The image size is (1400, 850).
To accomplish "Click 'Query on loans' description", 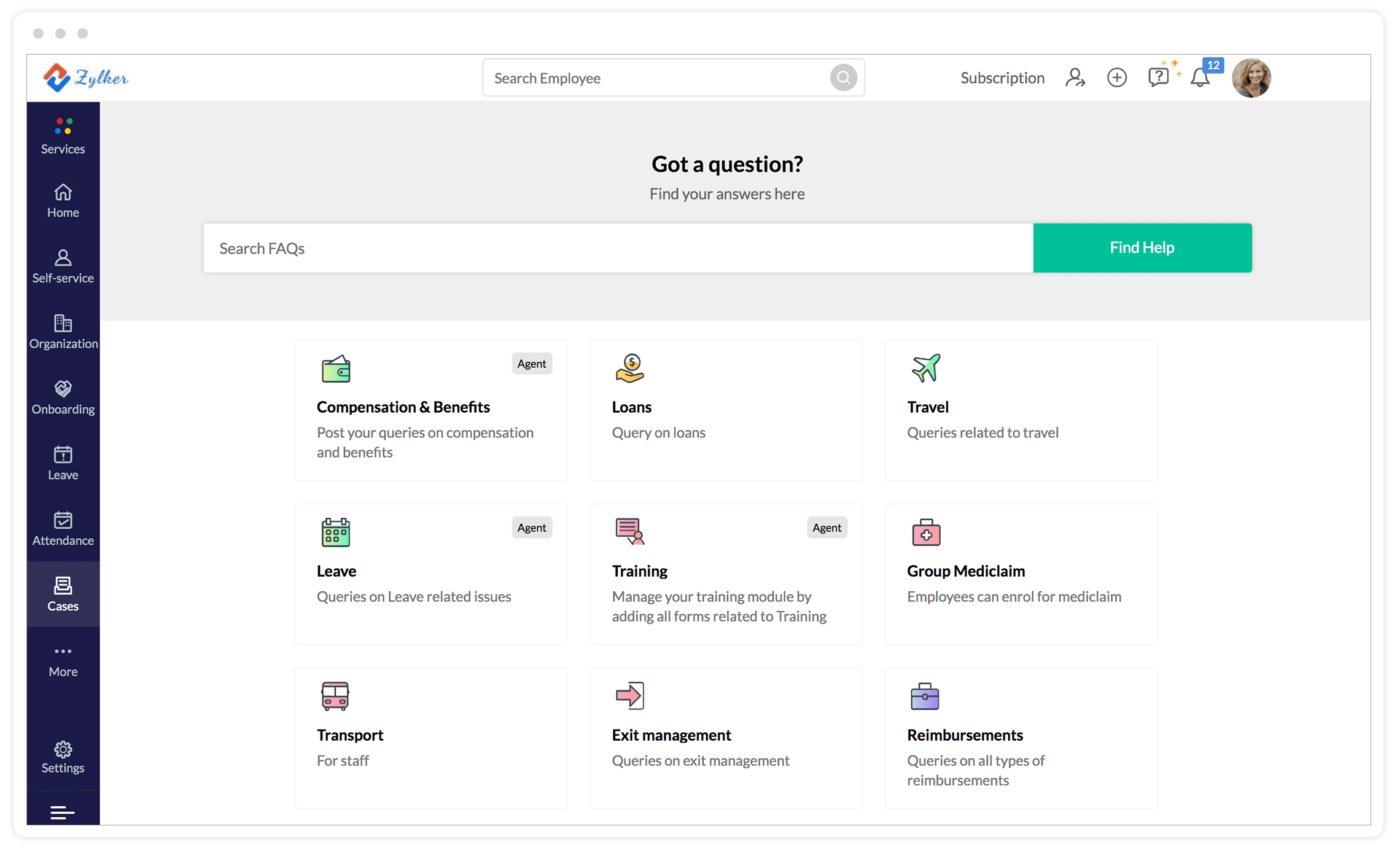I will [x=658, y=432].
